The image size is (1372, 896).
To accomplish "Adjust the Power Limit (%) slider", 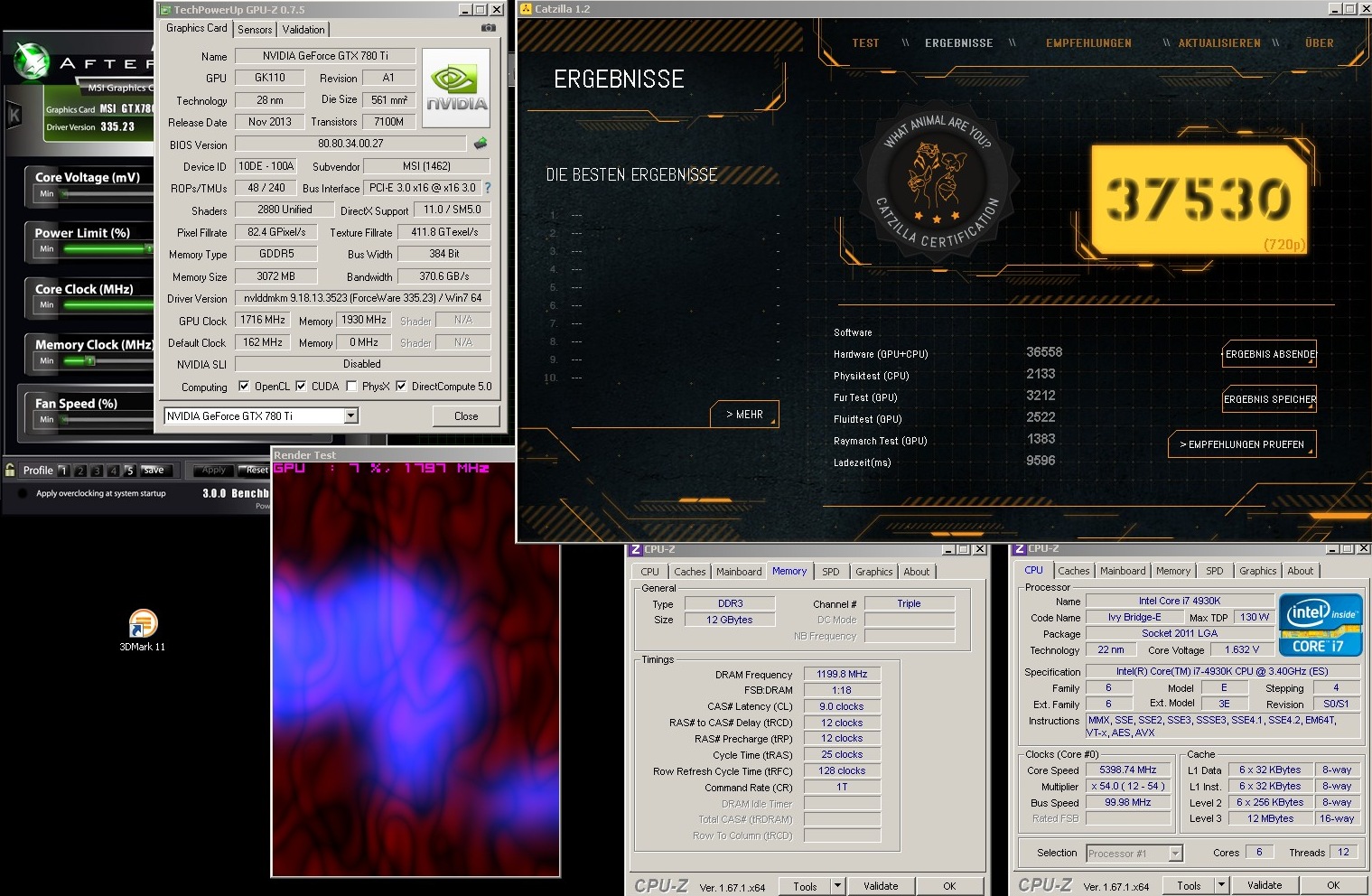I will [x=107, y=249].
